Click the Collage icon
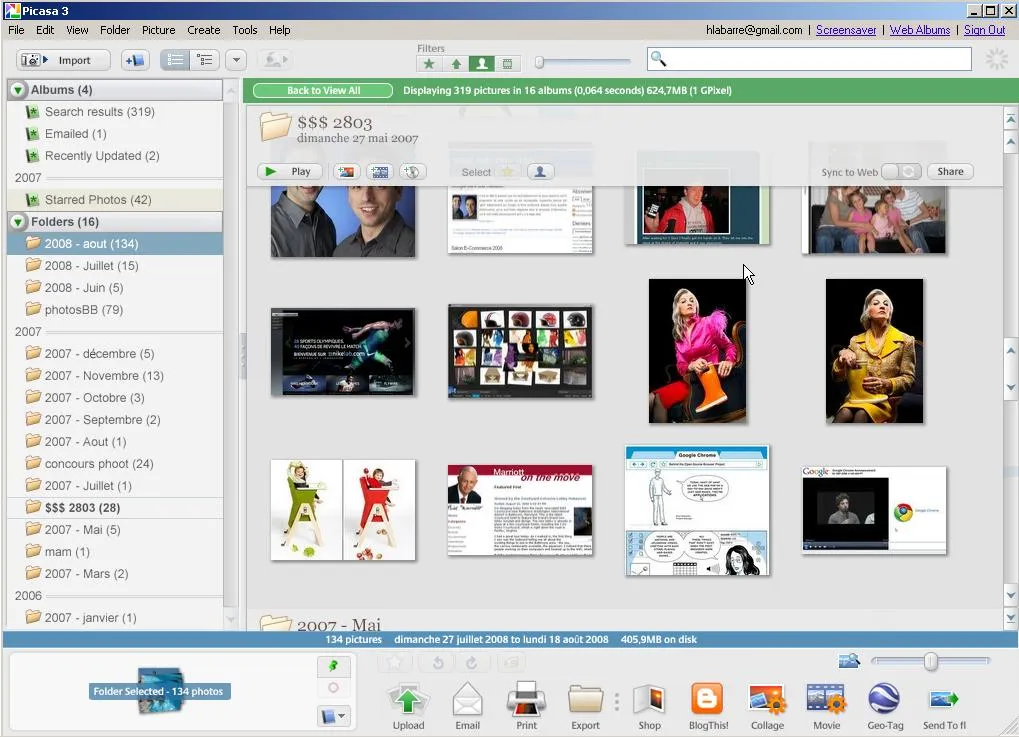Image resolution: width=1019 pixels, height=737 pixels. coord(767,706)
